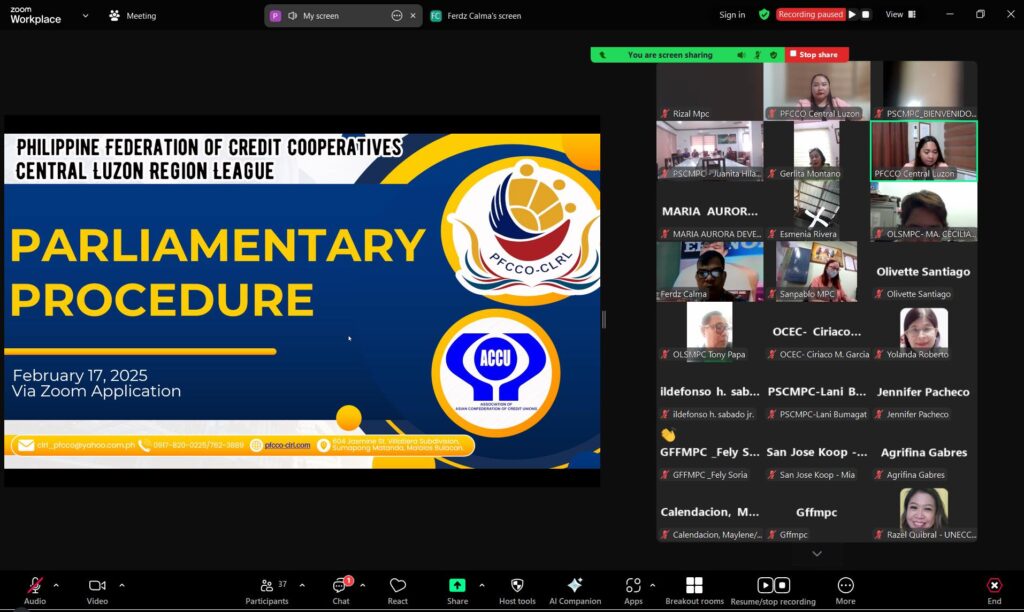
Task: Select OCEC- Ciriaco M. Garcia tile
Action: tap(816, 331)
